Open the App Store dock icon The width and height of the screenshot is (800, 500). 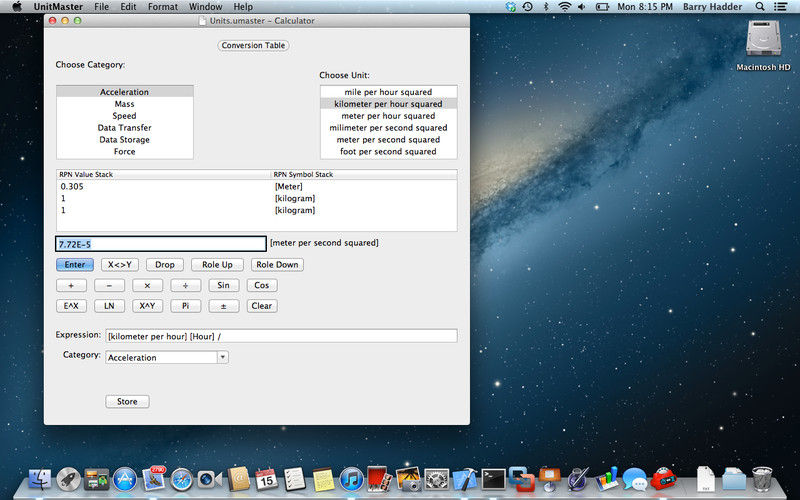pos(125,480)
